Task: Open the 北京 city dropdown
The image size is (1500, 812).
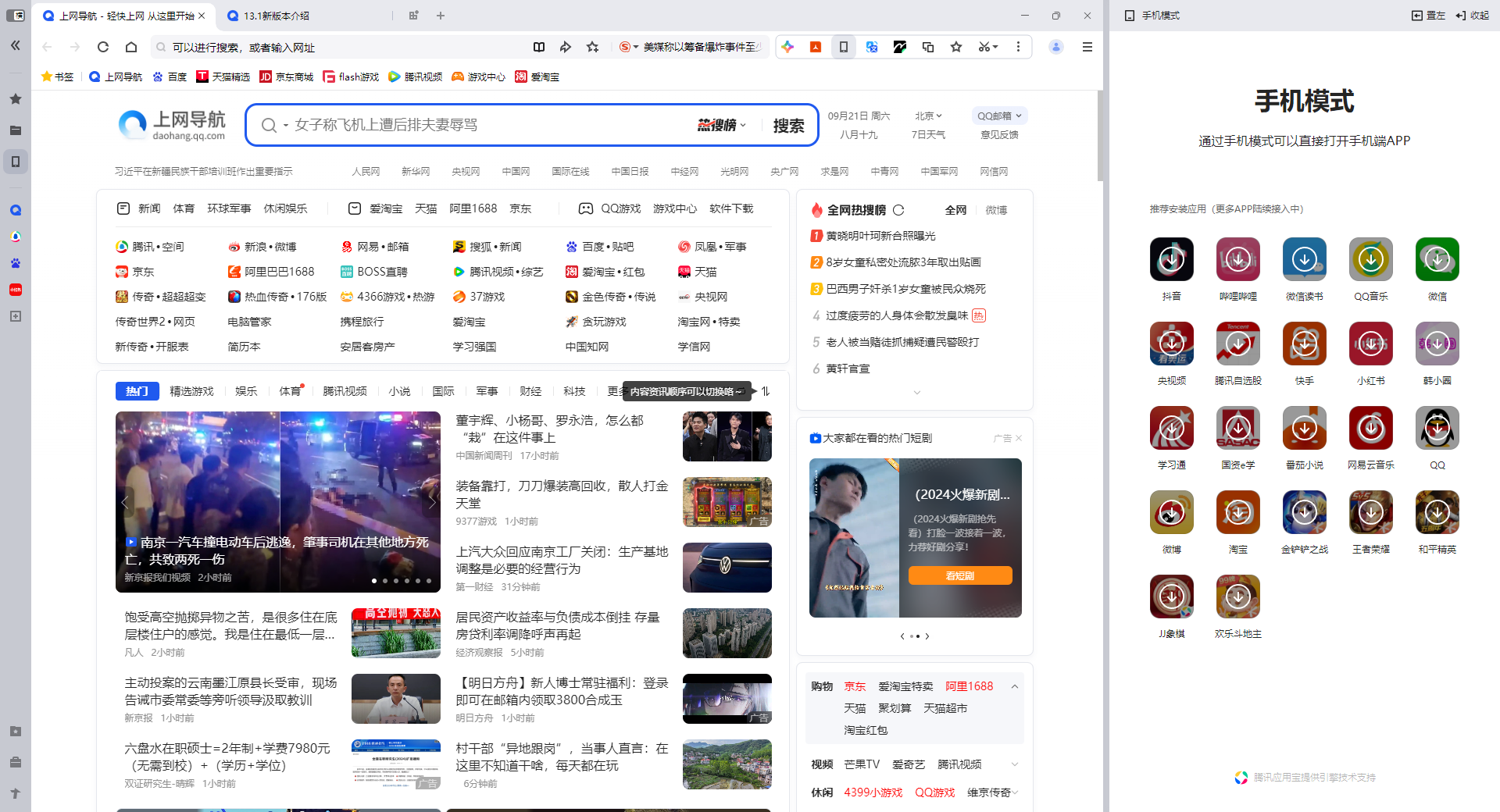Action: click(x=928, y=116)
